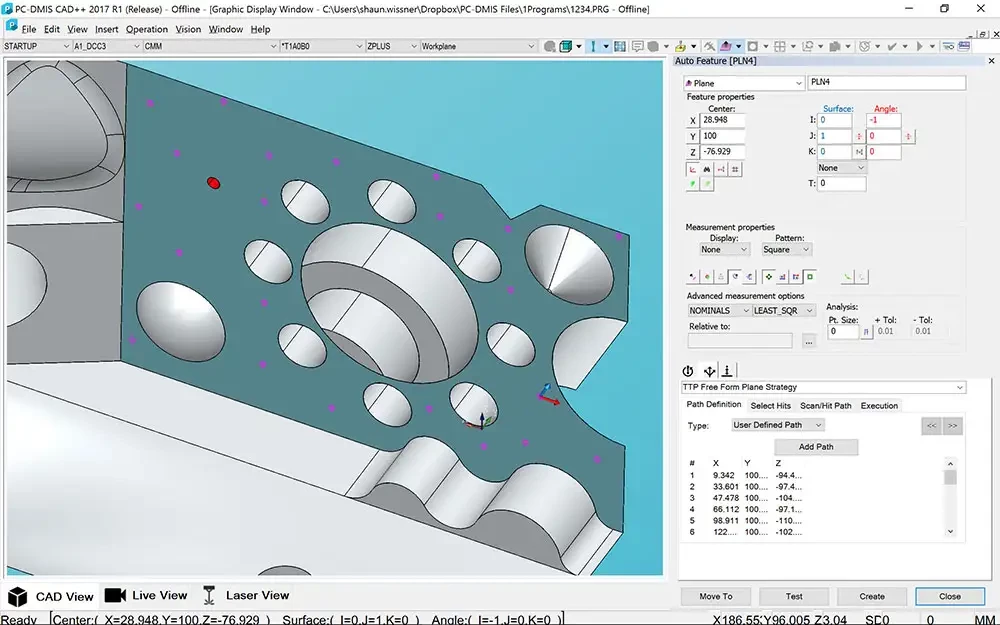Open the Pattern dropdown showing Square
The width and height of the screenshot is (1000, 625).
point(786,250)
